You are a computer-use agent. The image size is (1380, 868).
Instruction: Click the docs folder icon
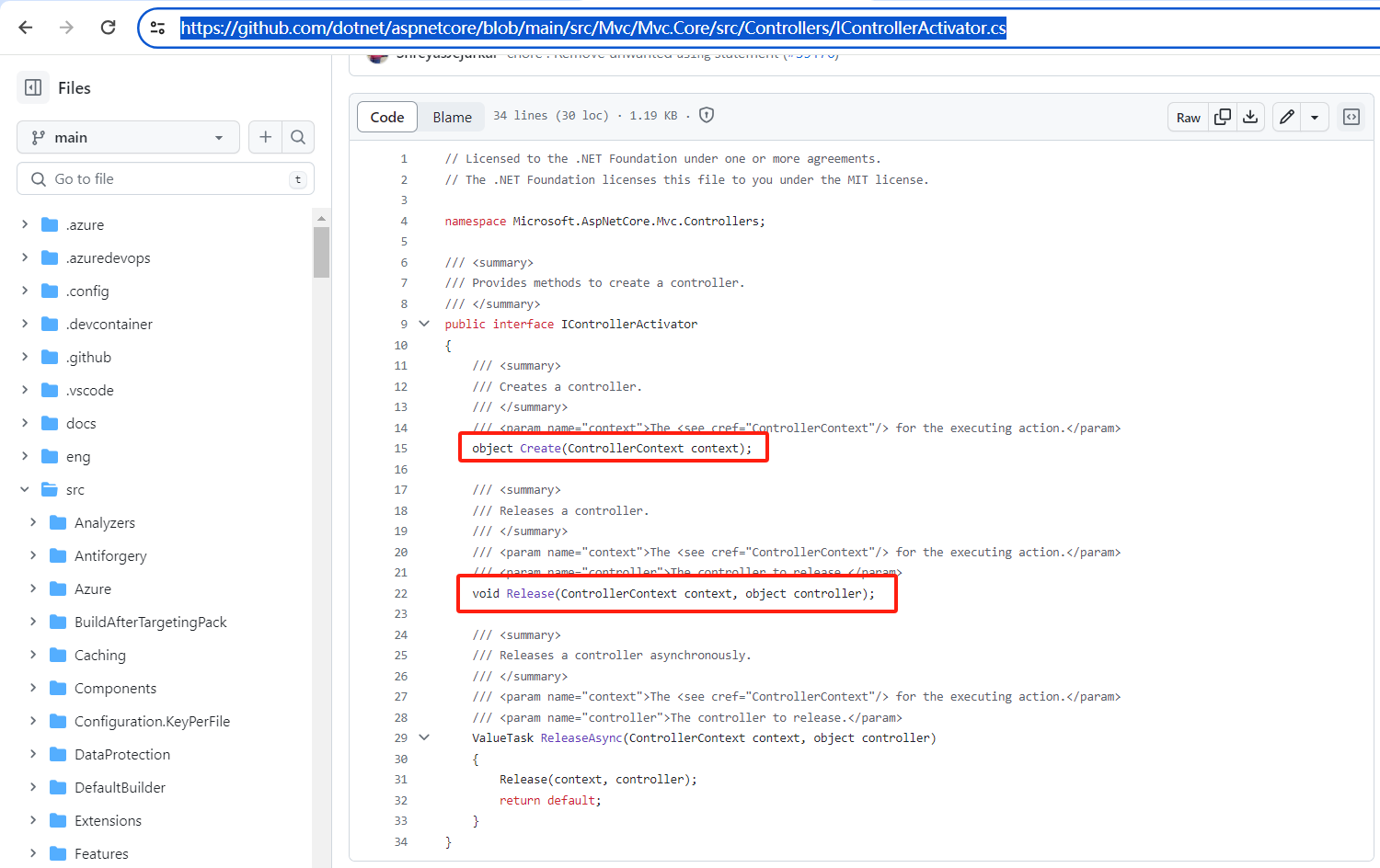(x=51, y=423)
